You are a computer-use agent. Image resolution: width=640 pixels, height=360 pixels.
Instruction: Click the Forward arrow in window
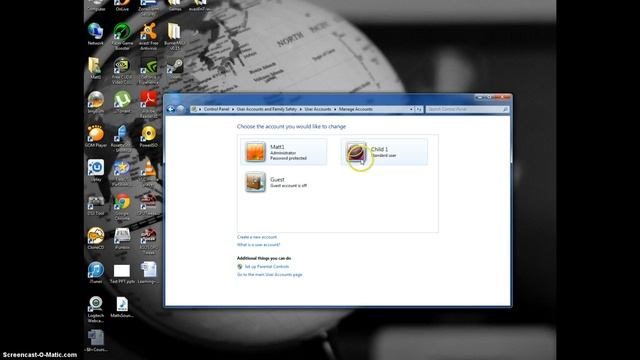(x=180, y=109)
